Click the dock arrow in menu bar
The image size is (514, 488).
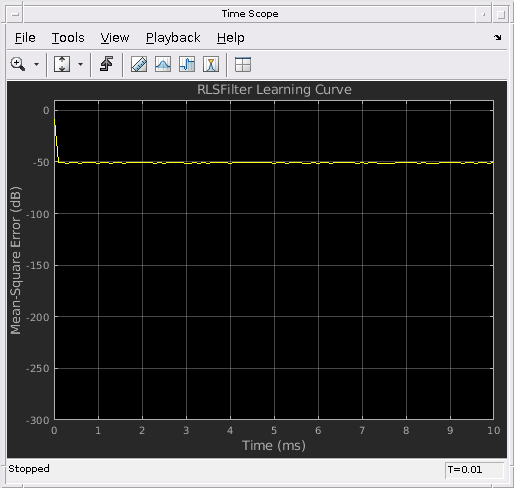pyautogui.click(x=498, y=37)
